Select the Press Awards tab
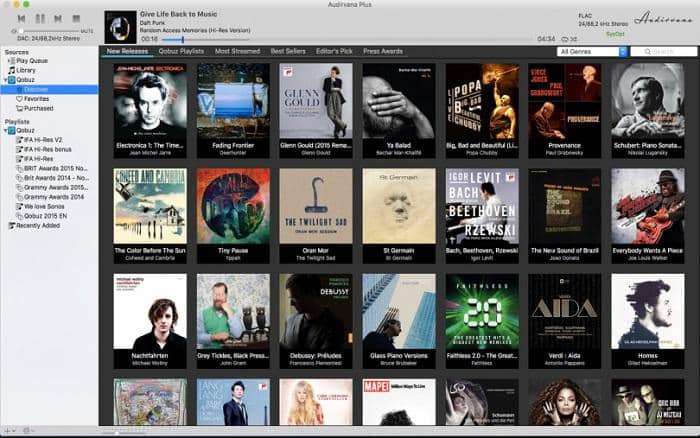The height and width of the screenshot is (438, 700). 383,51
